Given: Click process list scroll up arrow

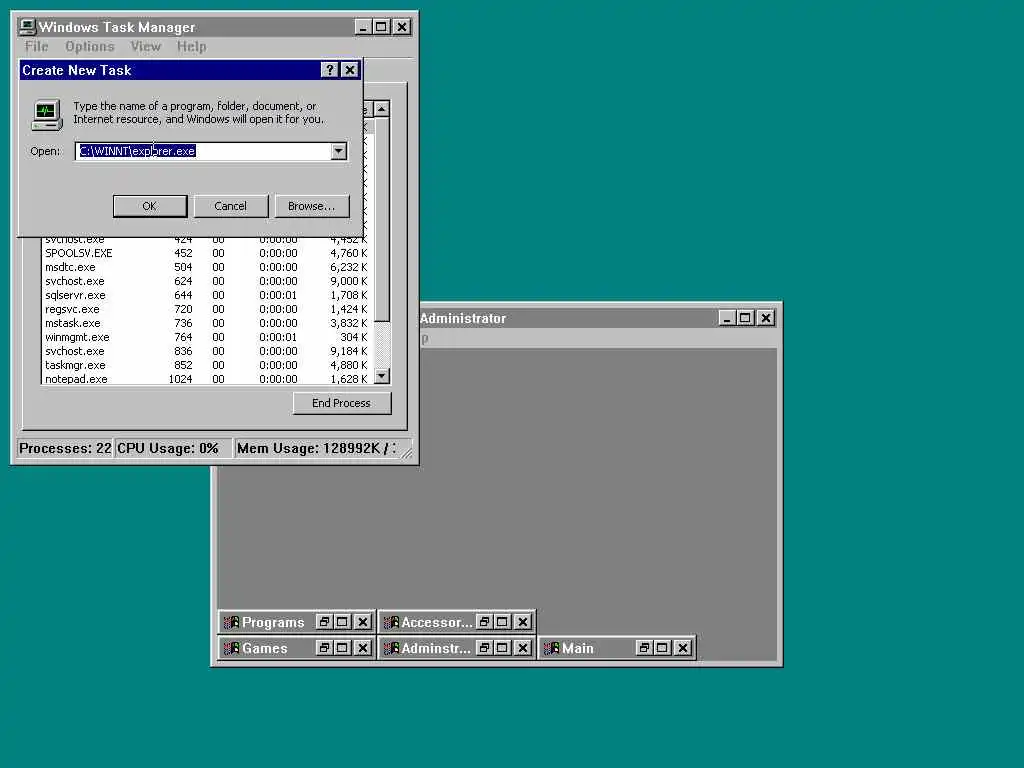Looking at the screenshot, I should pyautogui.click(x=382, y=108).
